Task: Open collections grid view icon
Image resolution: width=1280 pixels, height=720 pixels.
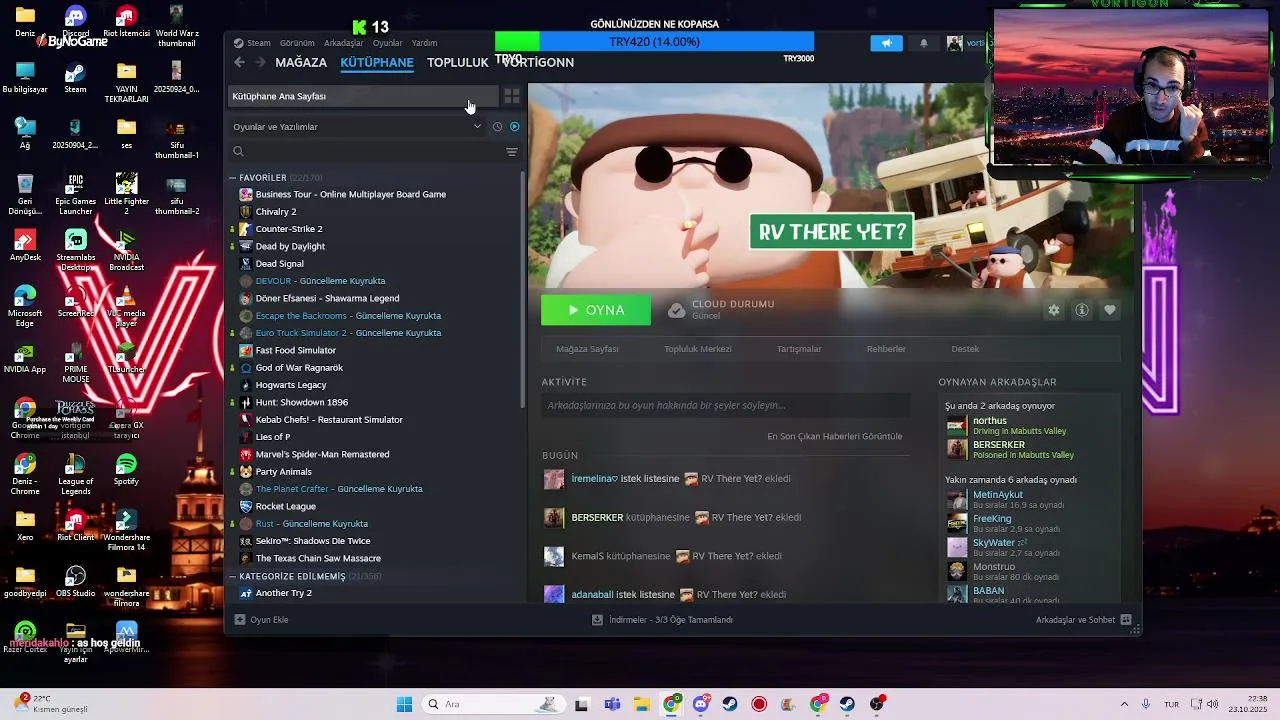Action: point(511,96)
